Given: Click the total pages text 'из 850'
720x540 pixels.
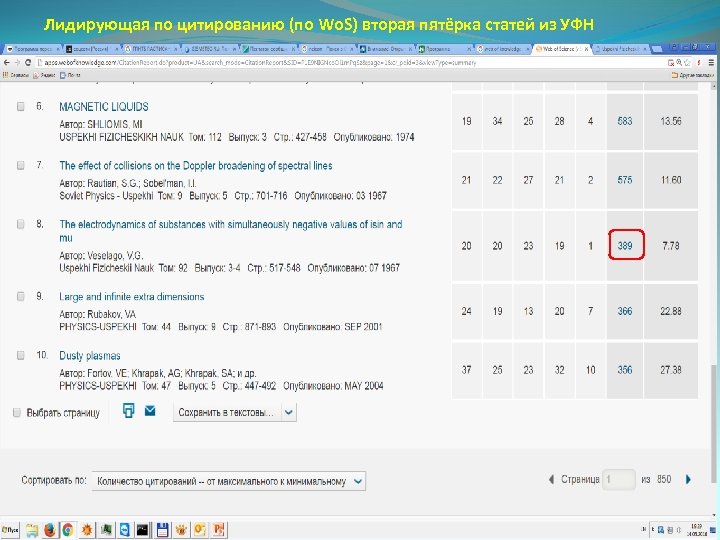Looking at the screenshot, I should point(656,479).
